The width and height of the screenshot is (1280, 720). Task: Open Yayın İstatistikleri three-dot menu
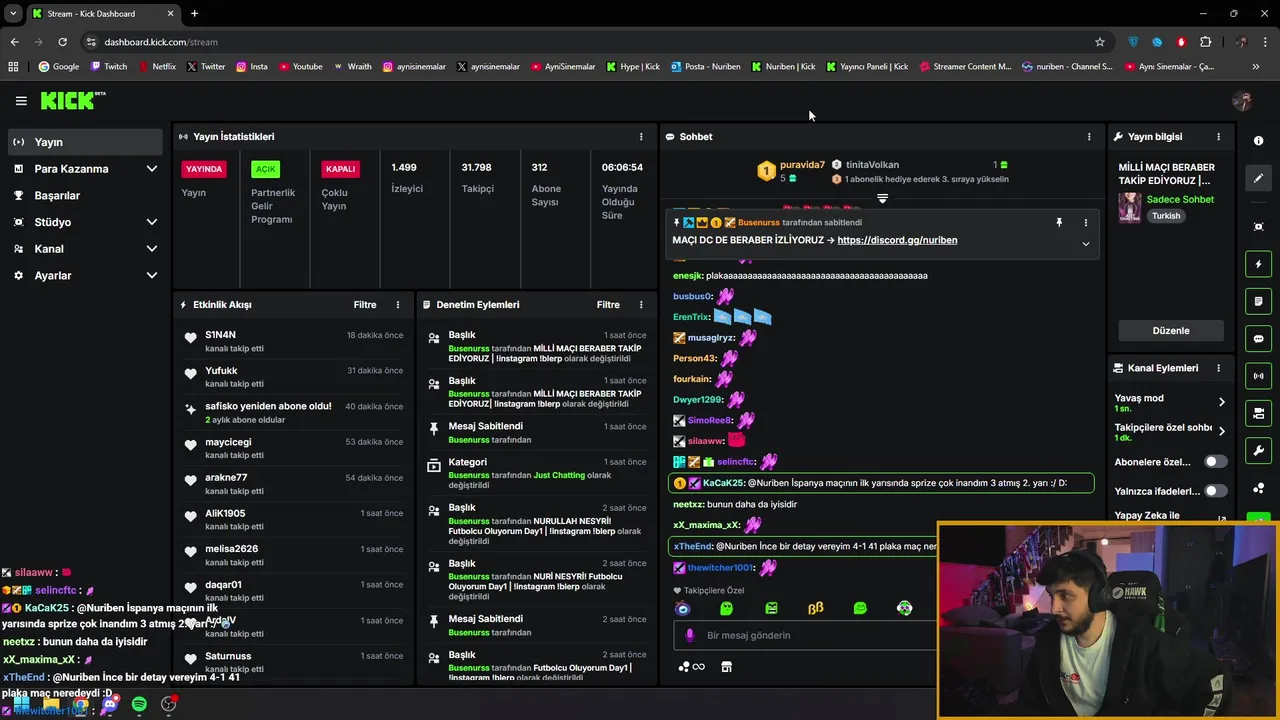(x=641, y=136)
